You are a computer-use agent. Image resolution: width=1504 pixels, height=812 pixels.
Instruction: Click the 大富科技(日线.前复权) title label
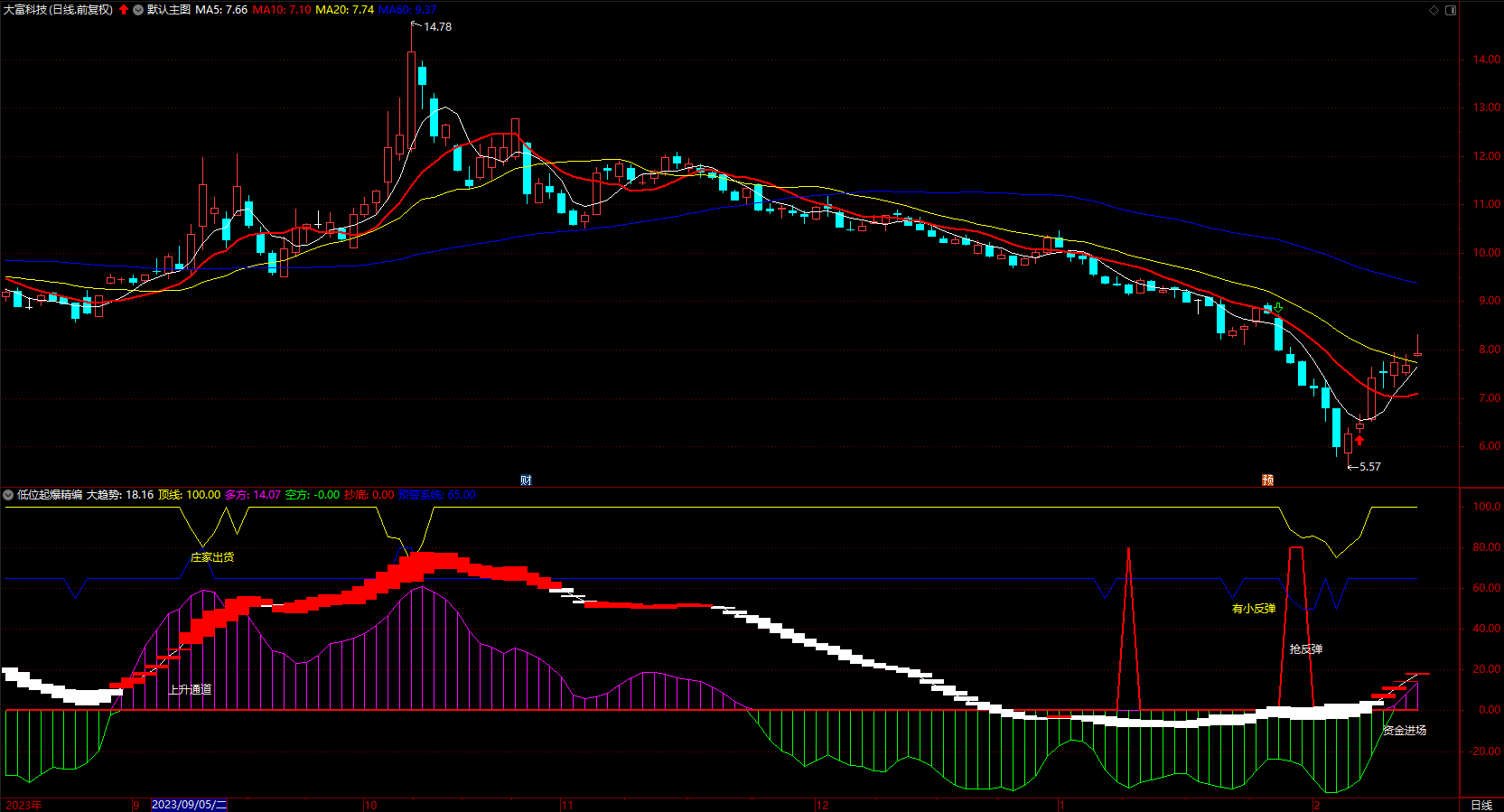(59, 10)
